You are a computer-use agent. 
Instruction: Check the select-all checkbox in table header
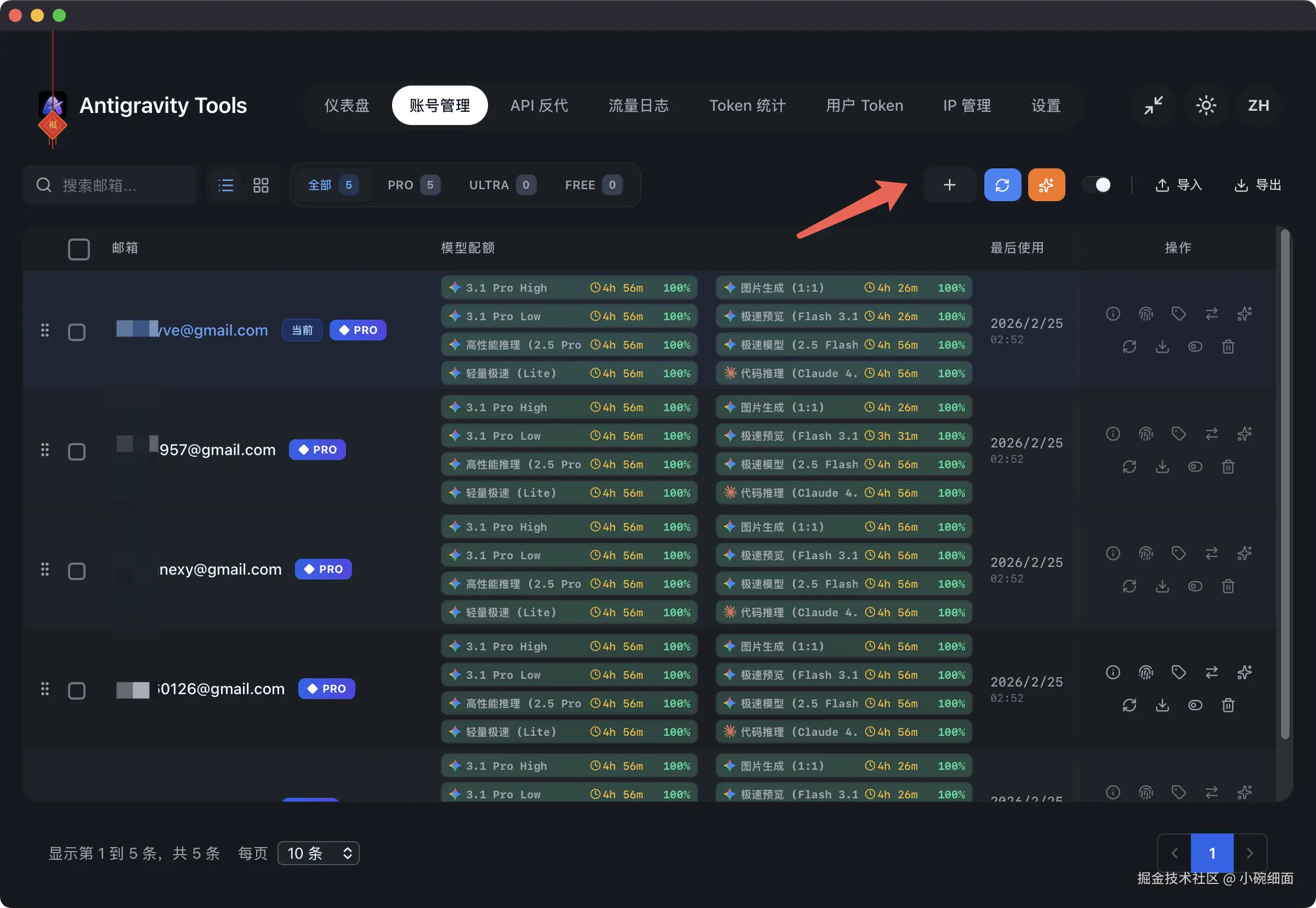[78, 248]
